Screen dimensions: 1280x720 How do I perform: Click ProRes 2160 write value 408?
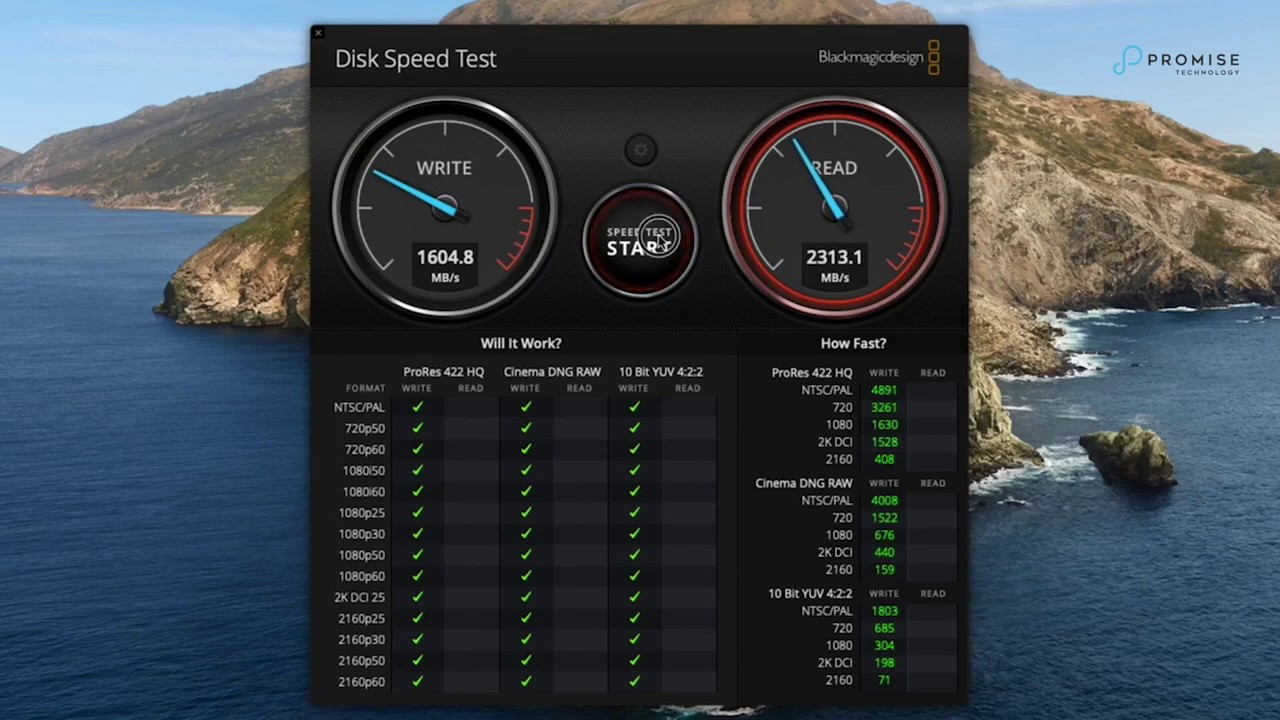coord(884,459)
